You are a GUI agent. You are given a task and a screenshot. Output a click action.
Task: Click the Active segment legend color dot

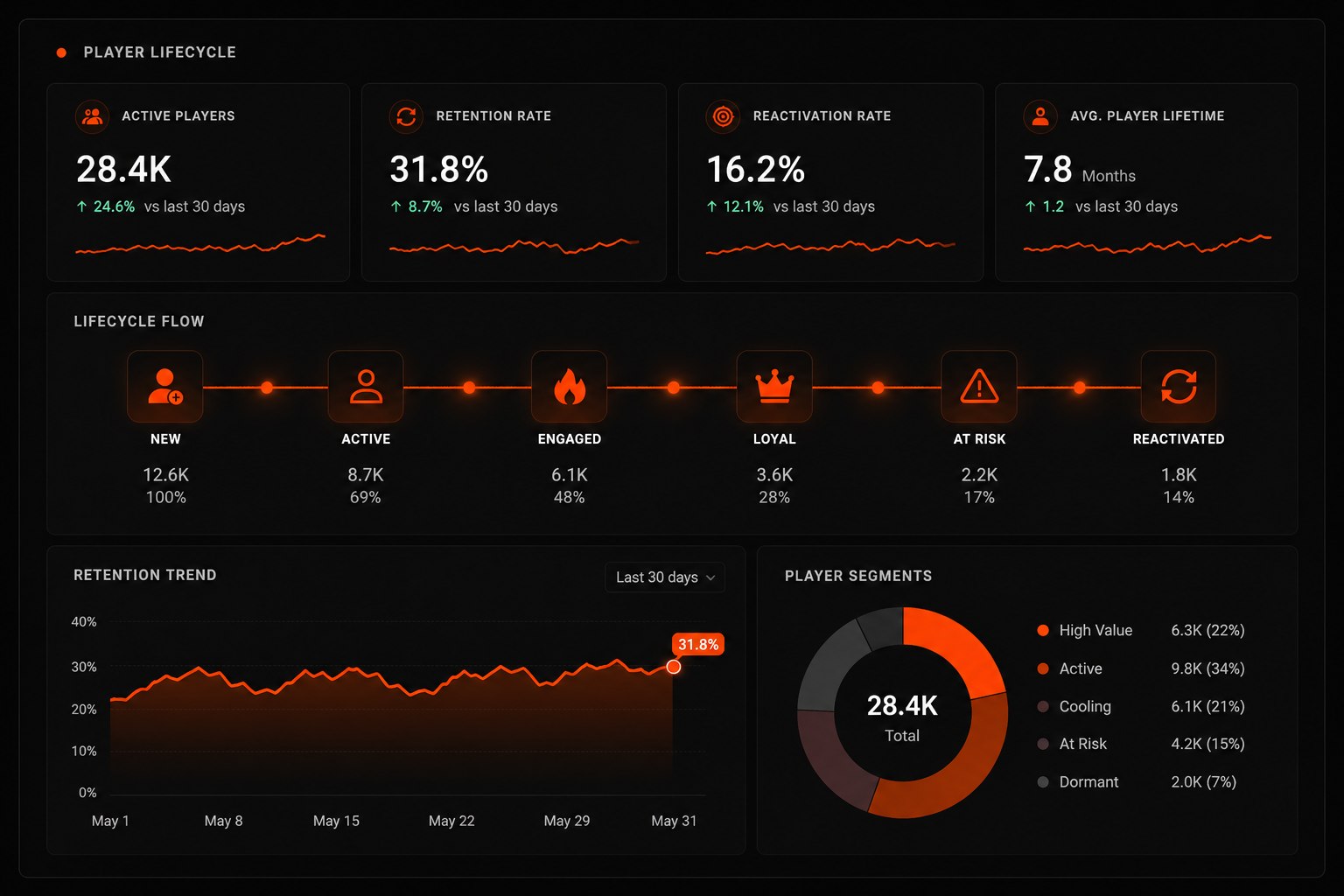click(x=1043, y=668)
